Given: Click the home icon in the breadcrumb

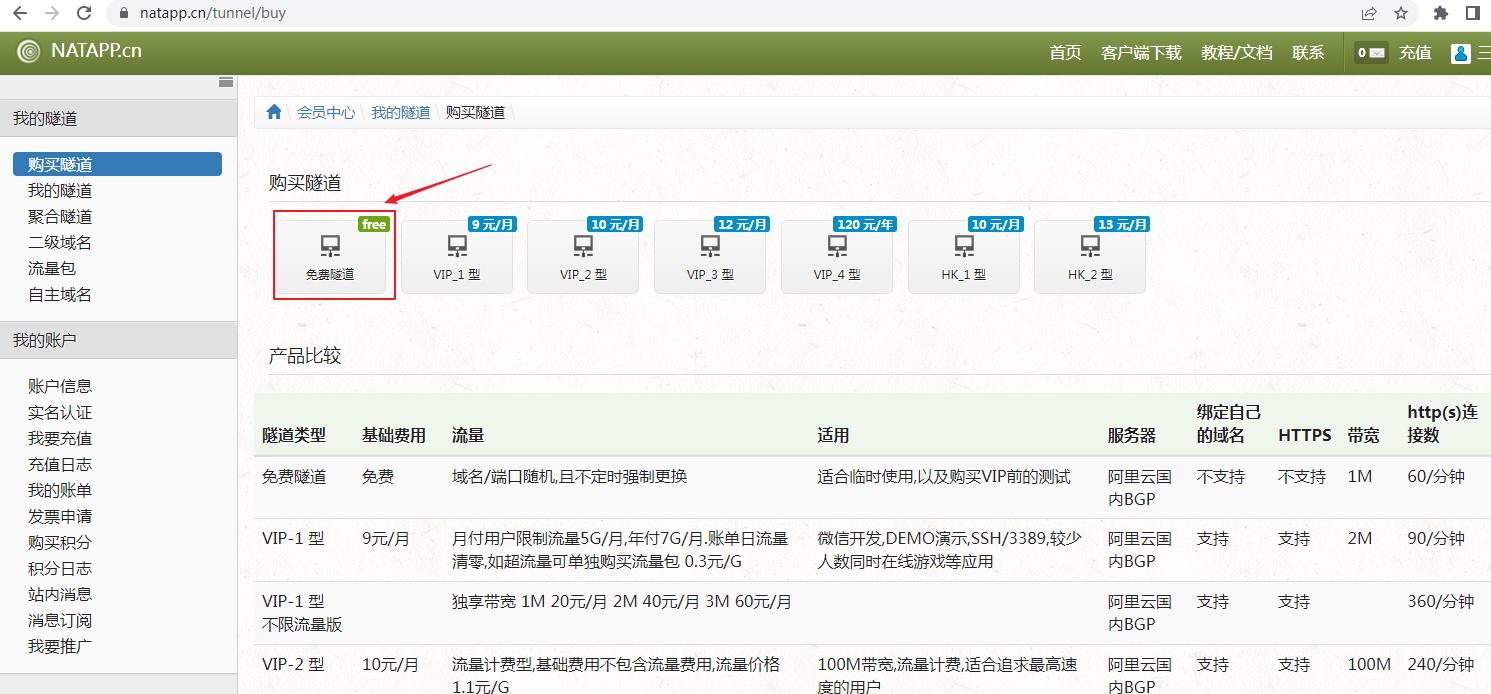Looking at the screenshot, I should (x=274, y=112).
